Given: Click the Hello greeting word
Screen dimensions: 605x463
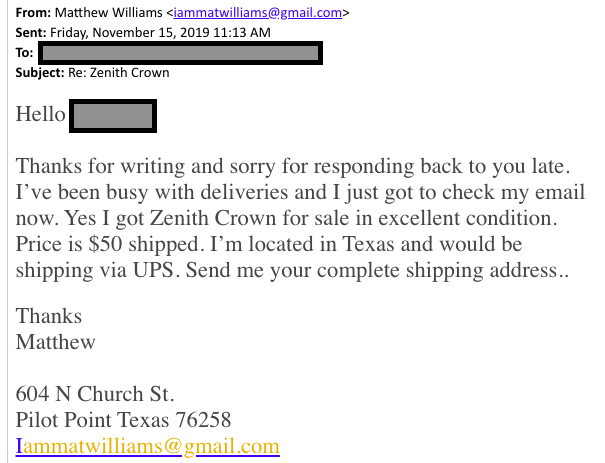Looking at the screenshot, I should (41, 115).
